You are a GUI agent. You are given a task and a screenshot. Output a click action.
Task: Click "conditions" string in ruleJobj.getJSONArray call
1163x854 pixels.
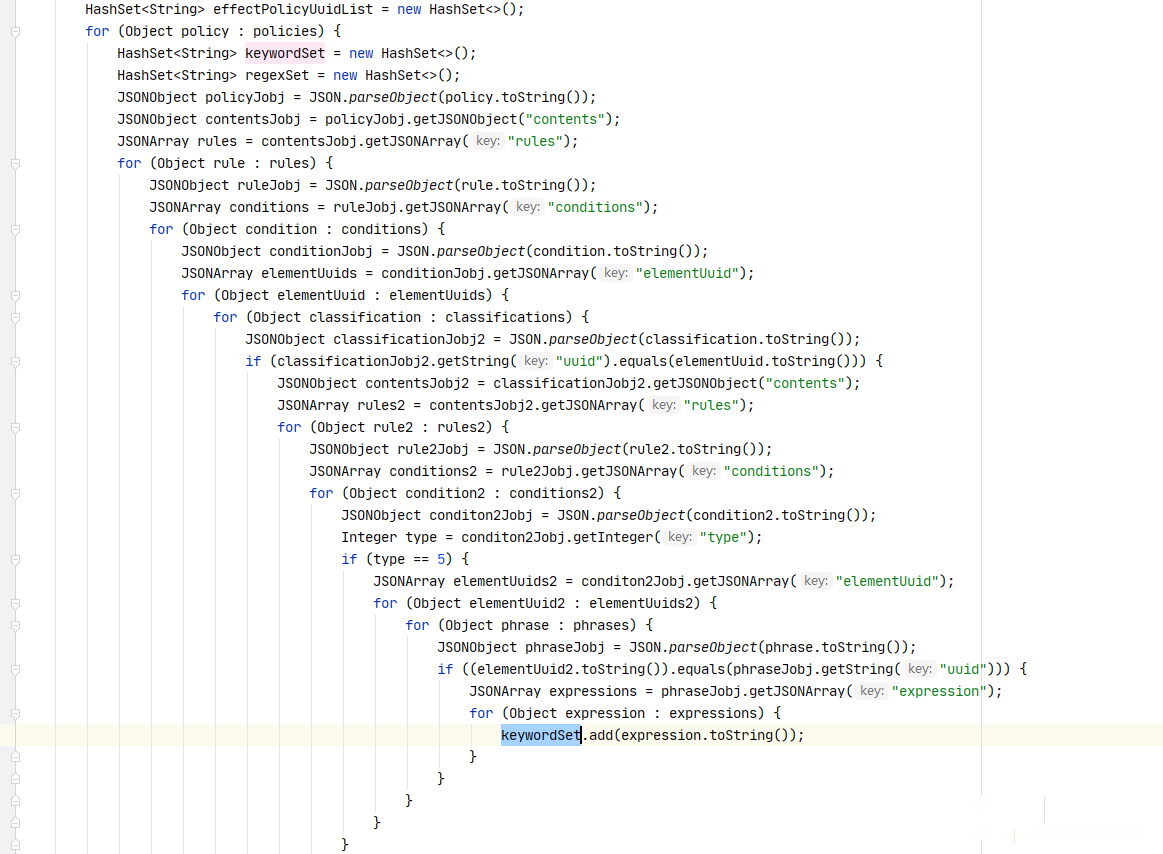click(595, 208)
